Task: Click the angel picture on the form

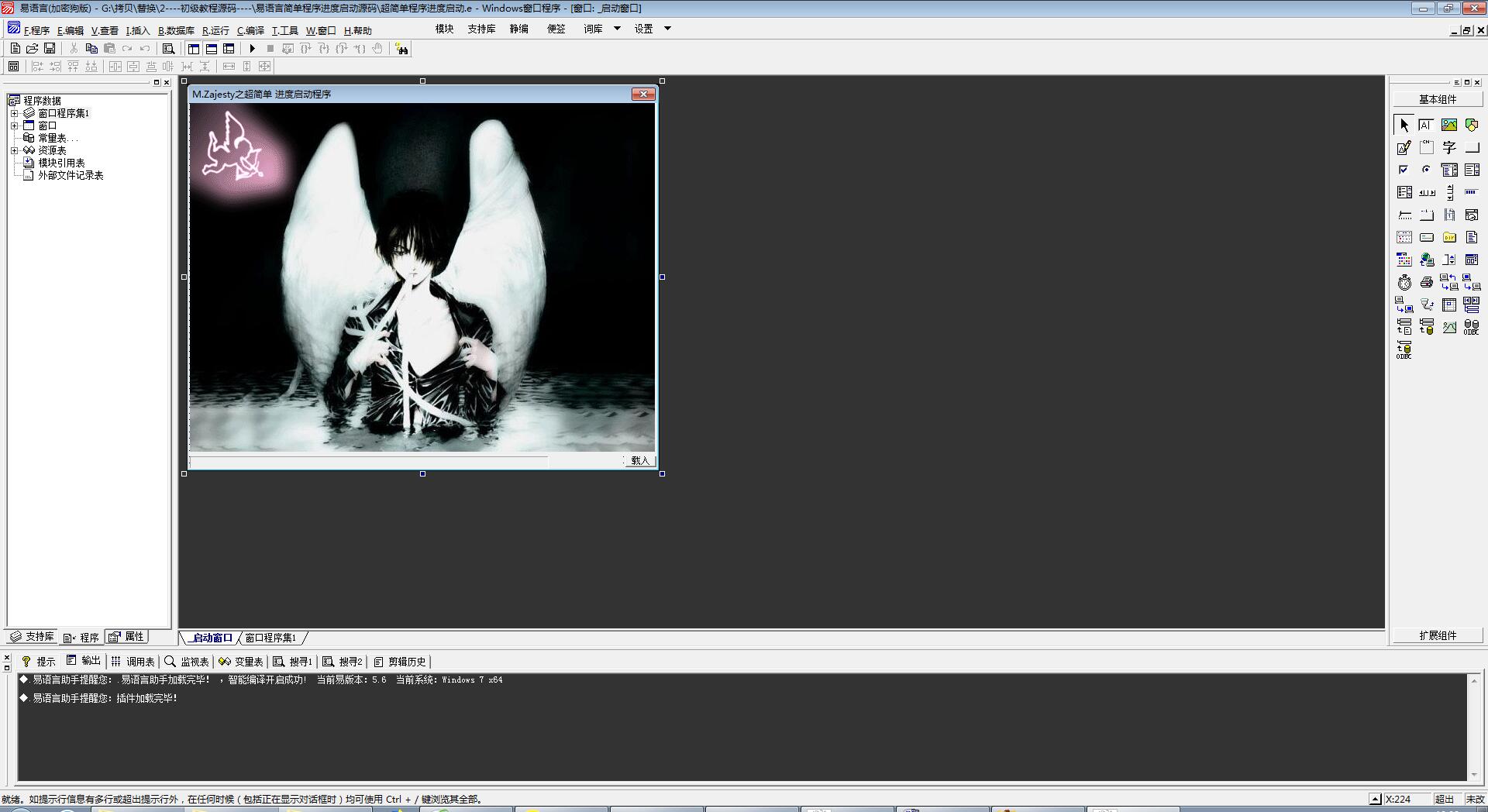Action: point(422,277)
